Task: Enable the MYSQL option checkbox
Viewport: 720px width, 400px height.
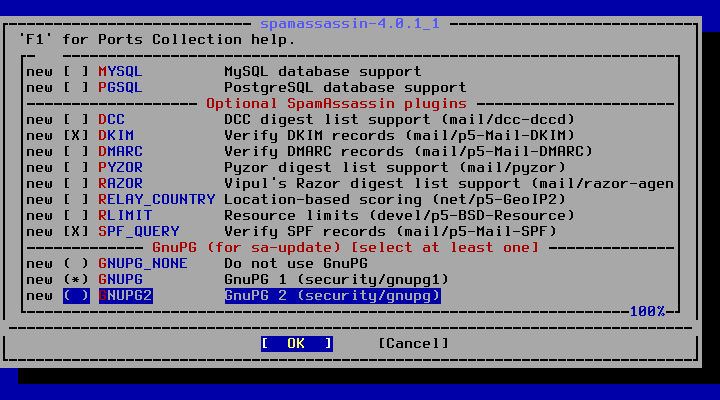Action: click(x=76, y=72)
